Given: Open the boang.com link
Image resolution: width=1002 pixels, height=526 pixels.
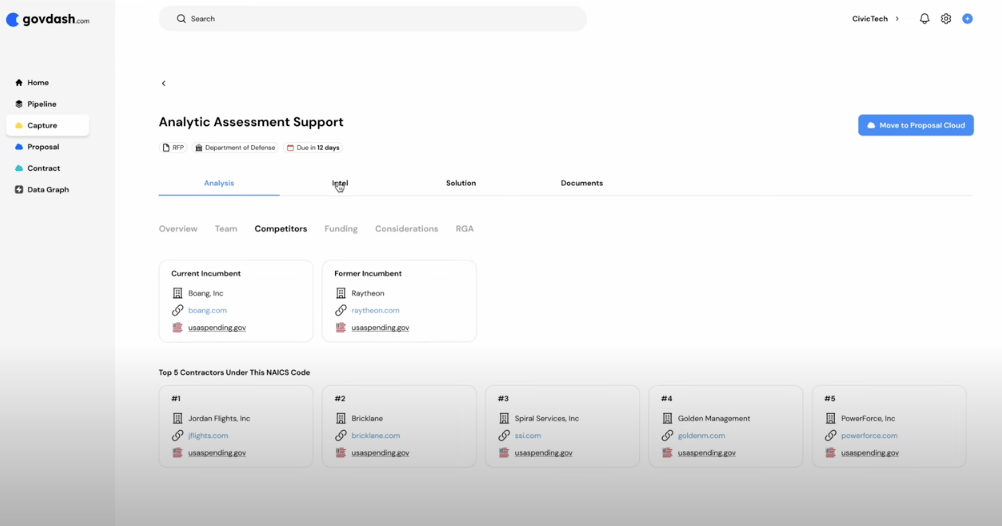Looking at the screenshot, I should pyautogui.click(x=207, y=310).
